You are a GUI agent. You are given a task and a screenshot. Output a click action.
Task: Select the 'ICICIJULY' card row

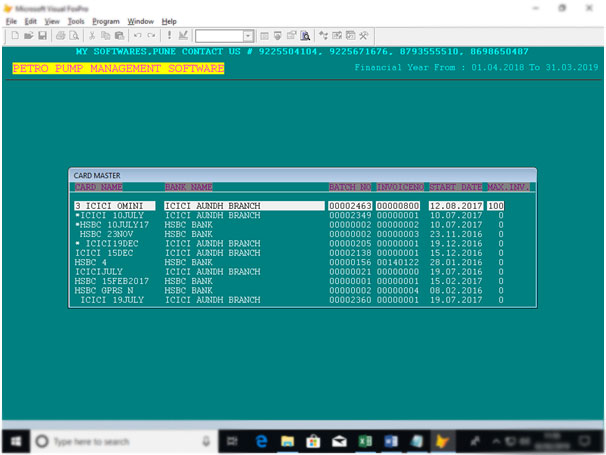[x=289, y=272]
